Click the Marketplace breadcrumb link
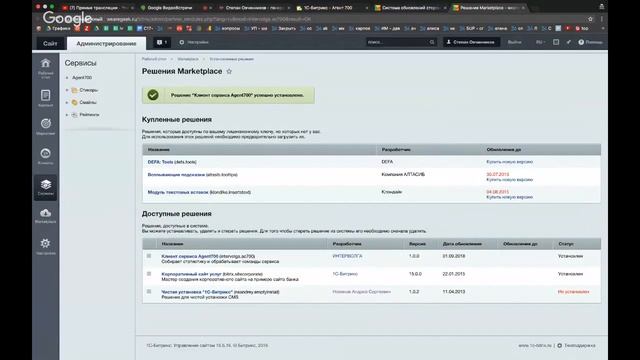640x360 pixels. (188, 59)
